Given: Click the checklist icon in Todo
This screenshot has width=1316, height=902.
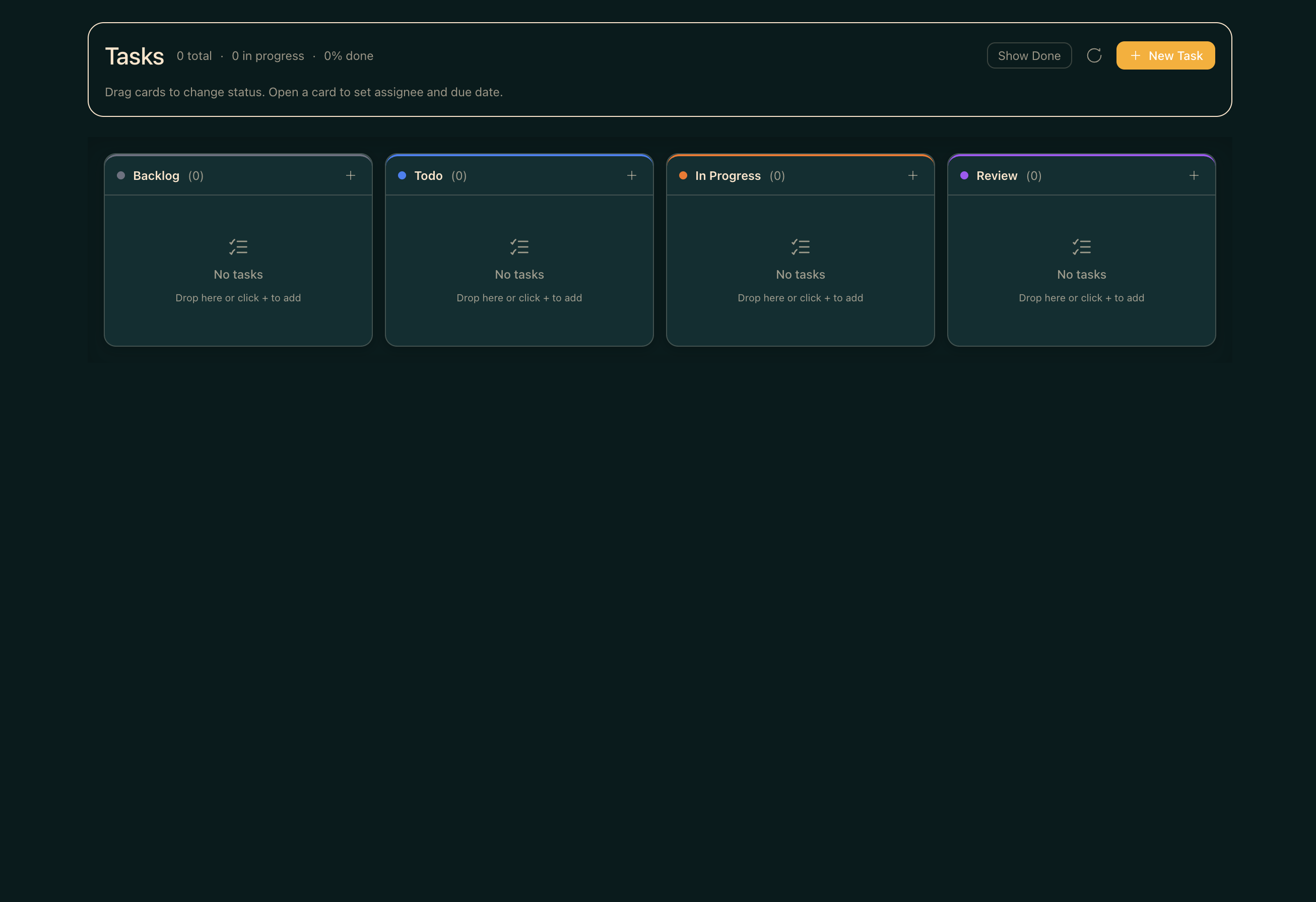Looking at the screenshot, I should click(519, 247).
